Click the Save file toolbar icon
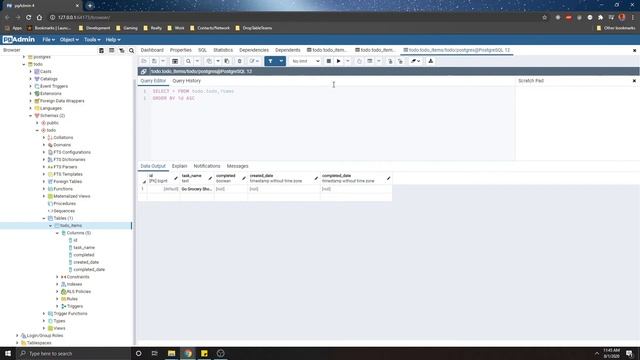Viewport: 640px width, 360px height. tap(154, 61)
